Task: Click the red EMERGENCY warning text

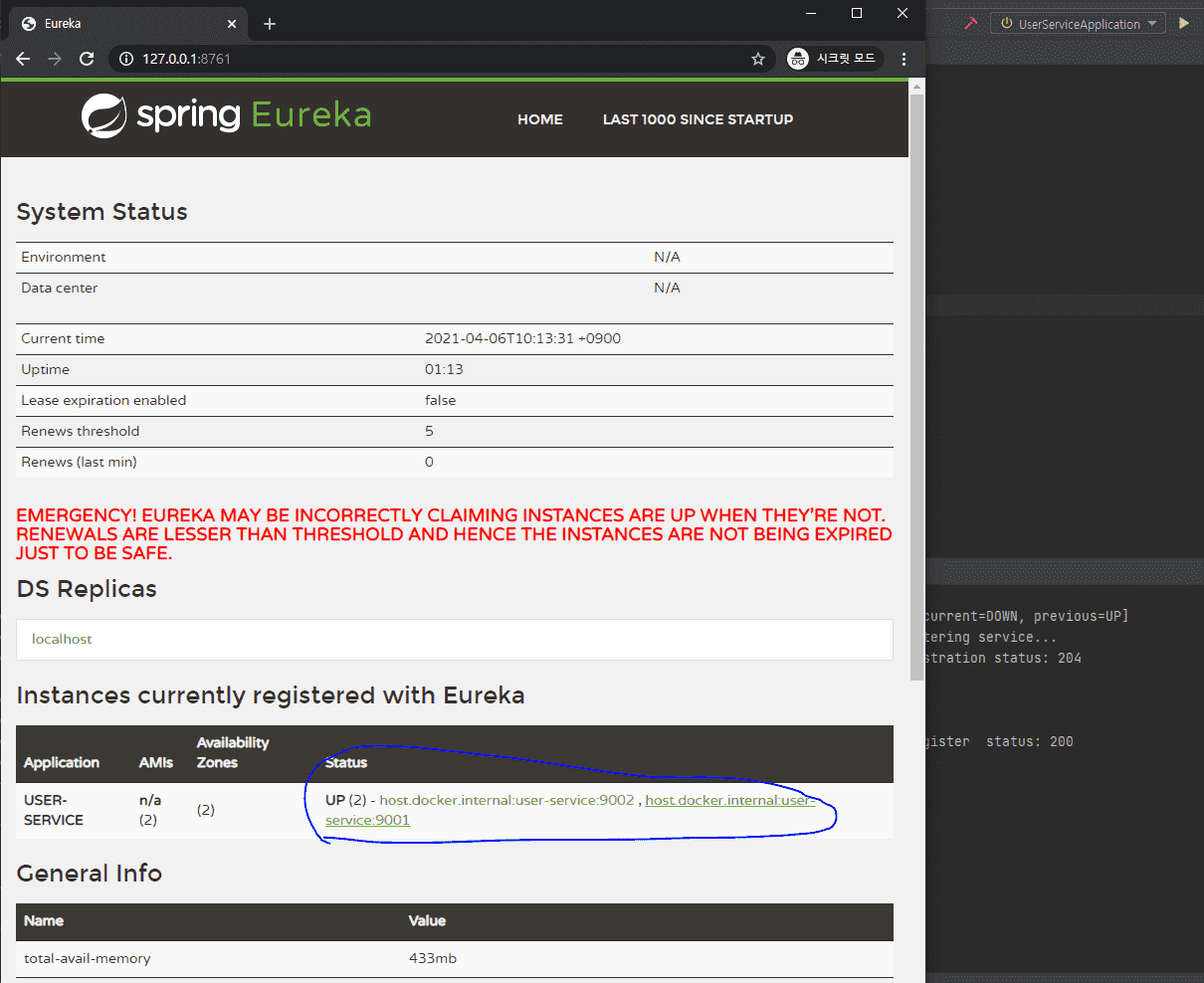Action: point(454,534)
